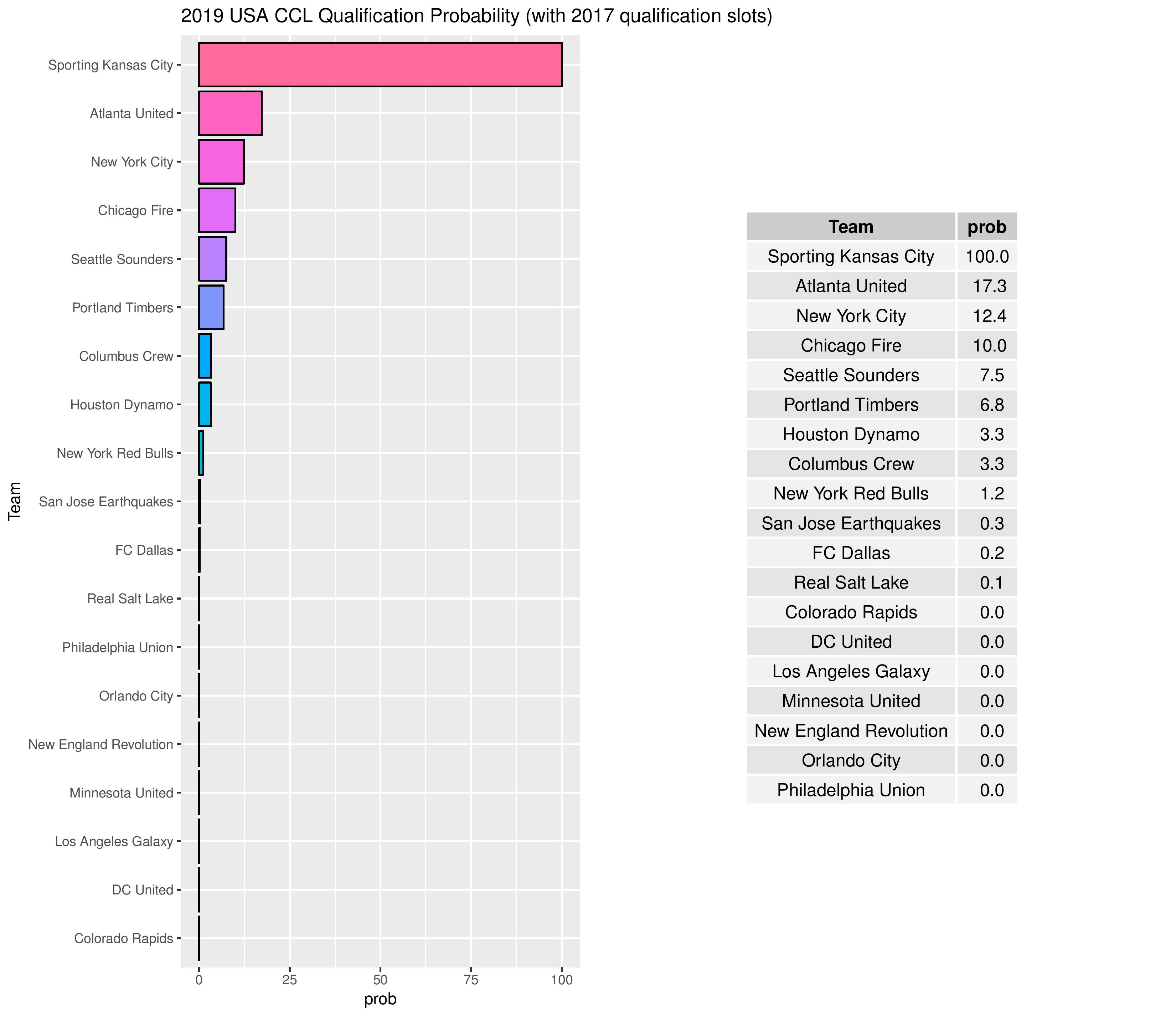Select the Seattle Sounders bar
Viewport: 1176px width, 1016px height.
click(x=212, y=259)
